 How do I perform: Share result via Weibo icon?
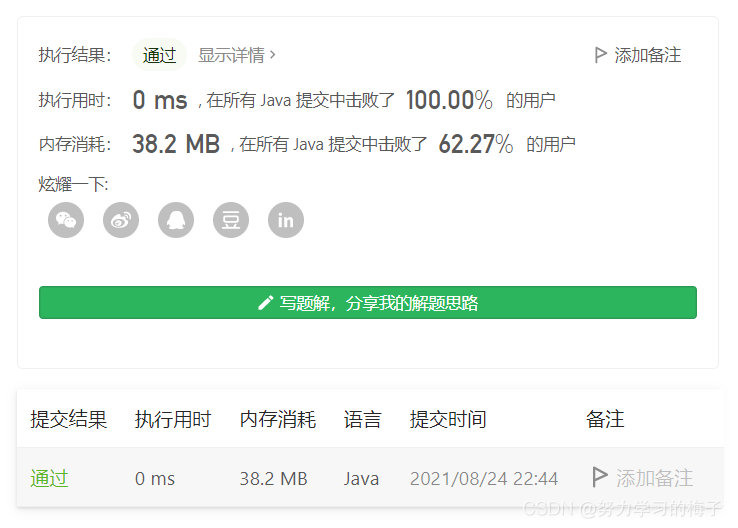pos(121,220)
